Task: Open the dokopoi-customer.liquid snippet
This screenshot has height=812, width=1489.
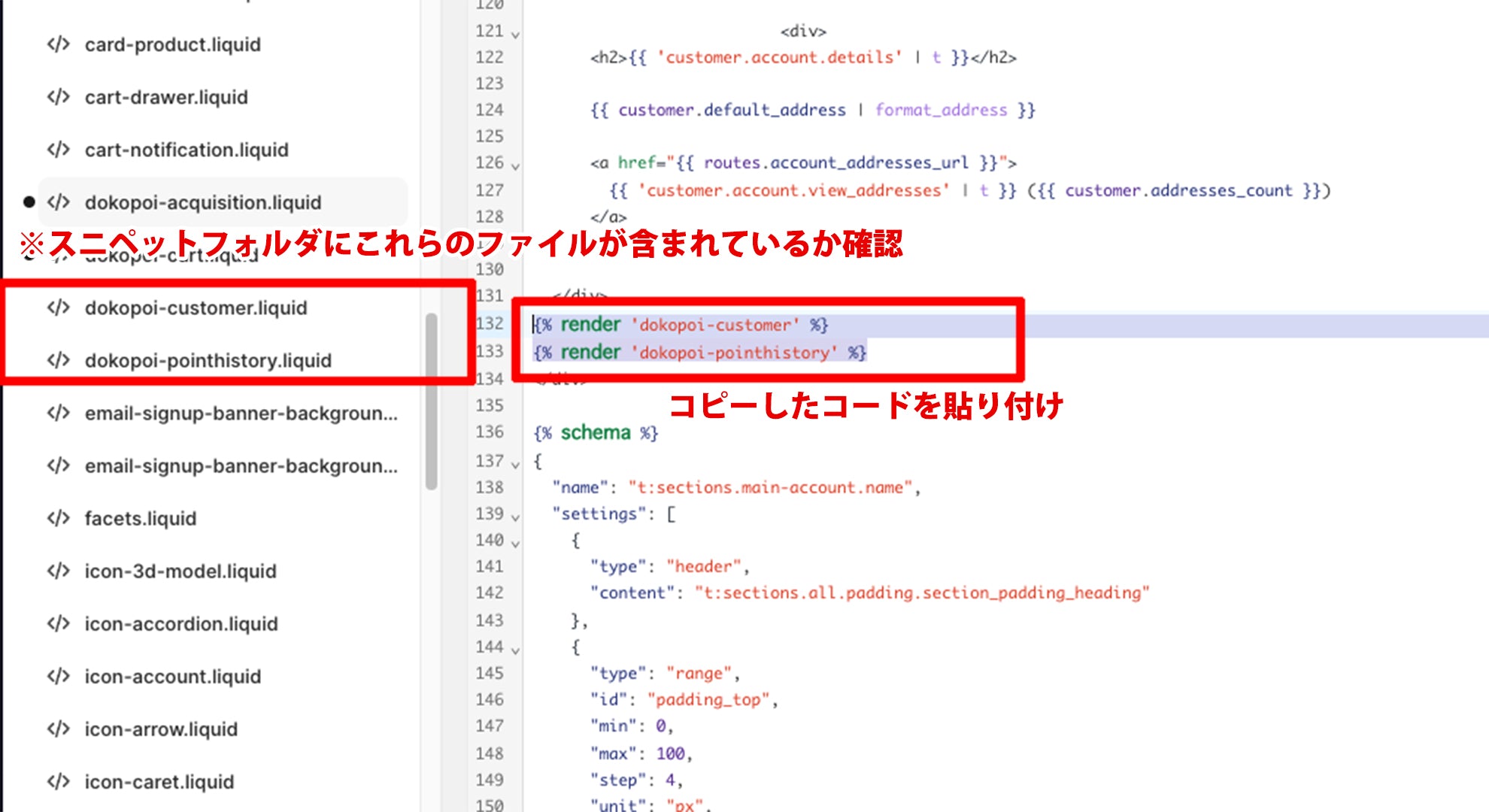Action: click(x=196, y=308)
